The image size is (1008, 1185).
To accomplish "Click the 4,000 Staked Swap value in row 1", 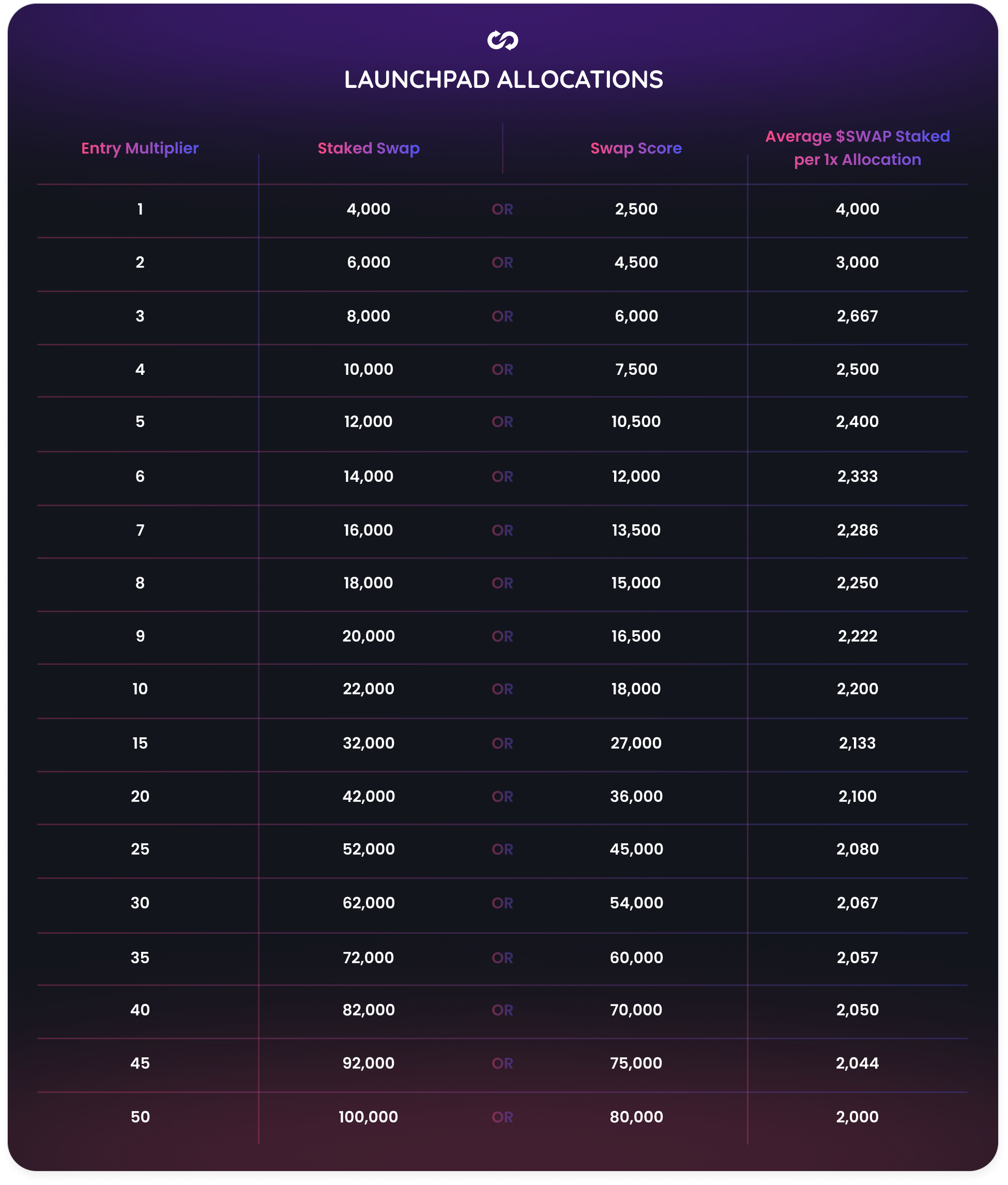I will click(x=369, y=209).
